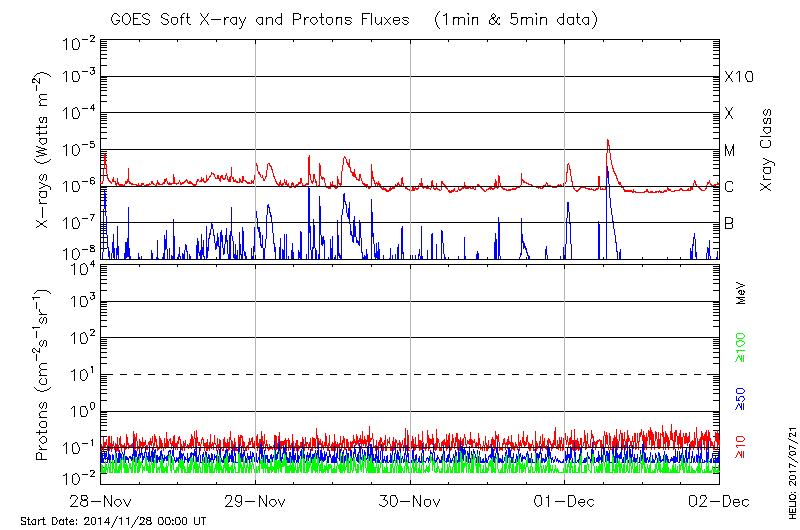The height and width of the screenshot is (530, 800).
Task: Select the blue ≥50 MeV legend label
Action: [x=741, y=399]
